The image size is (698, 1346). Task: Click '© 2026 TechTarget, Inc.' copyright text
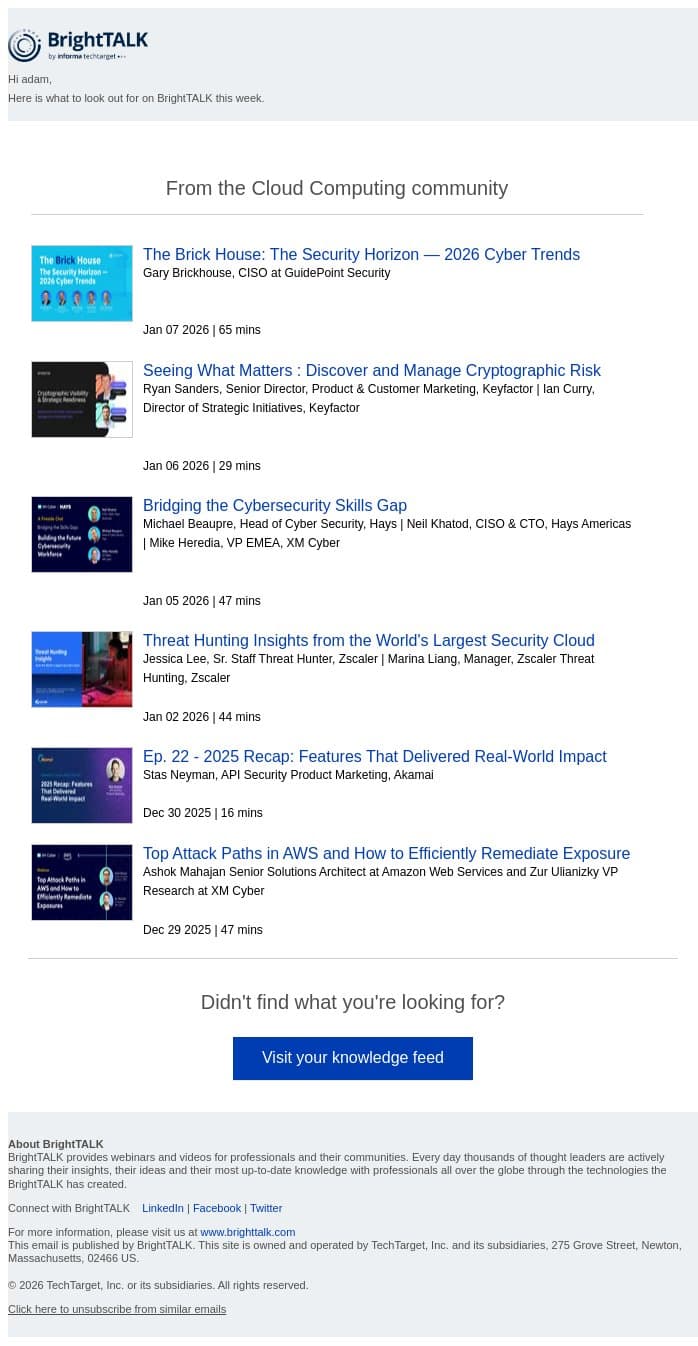(158, 1285)
